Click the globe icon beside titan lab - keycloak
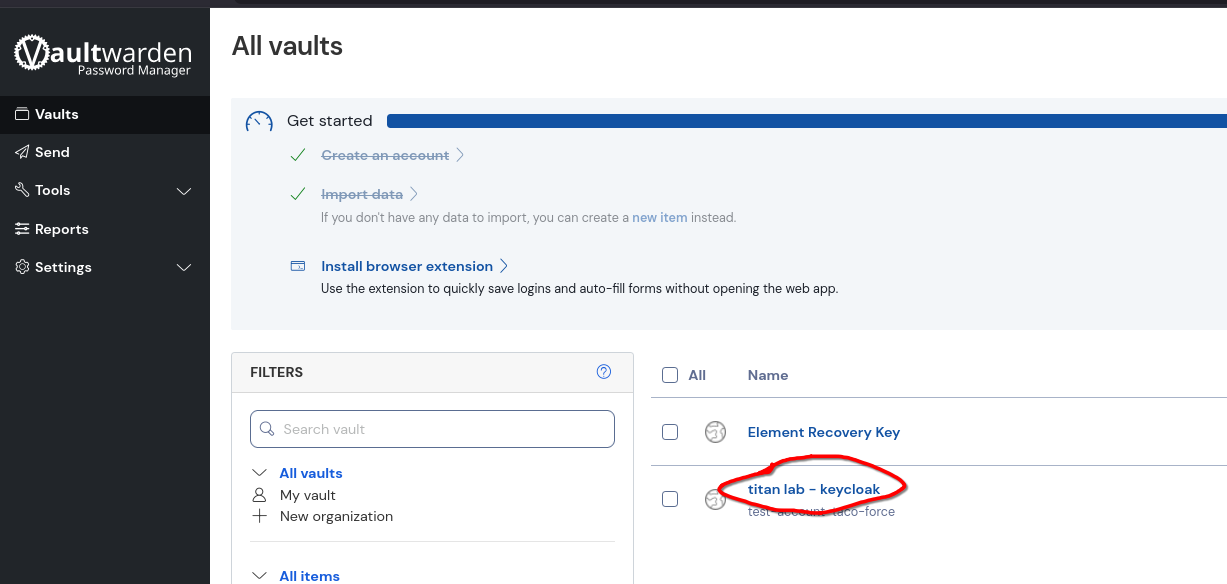 [x=715, y=499]
